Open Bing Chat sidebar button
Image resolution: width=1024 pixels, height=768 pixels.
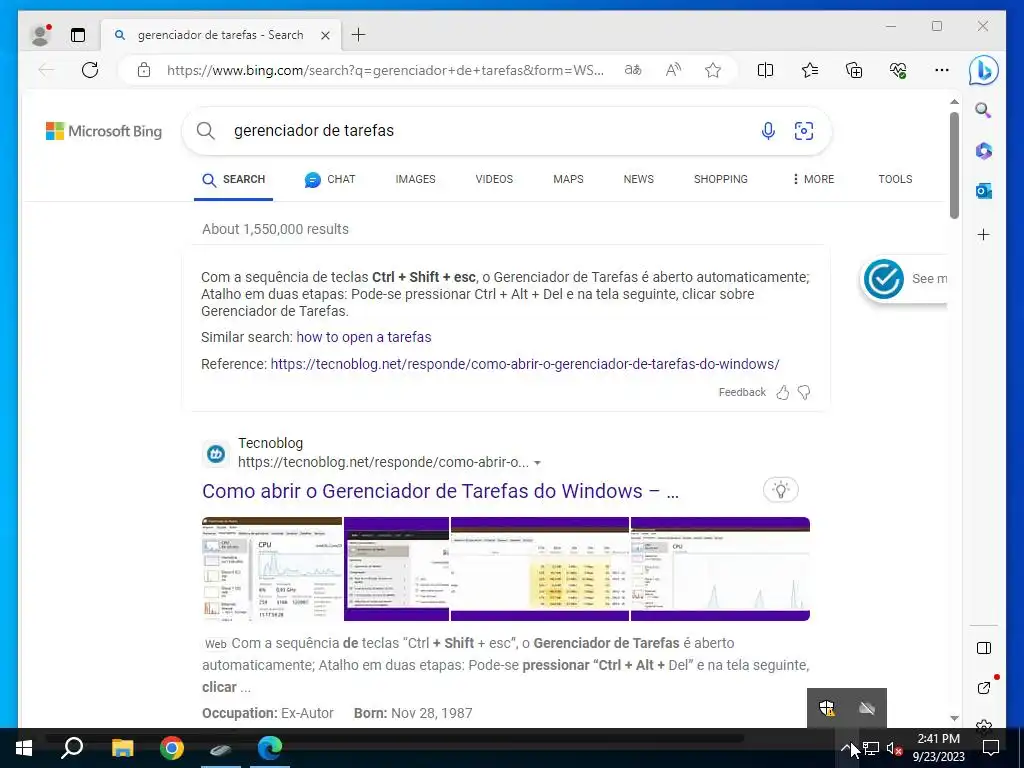(x=984, y=71)
